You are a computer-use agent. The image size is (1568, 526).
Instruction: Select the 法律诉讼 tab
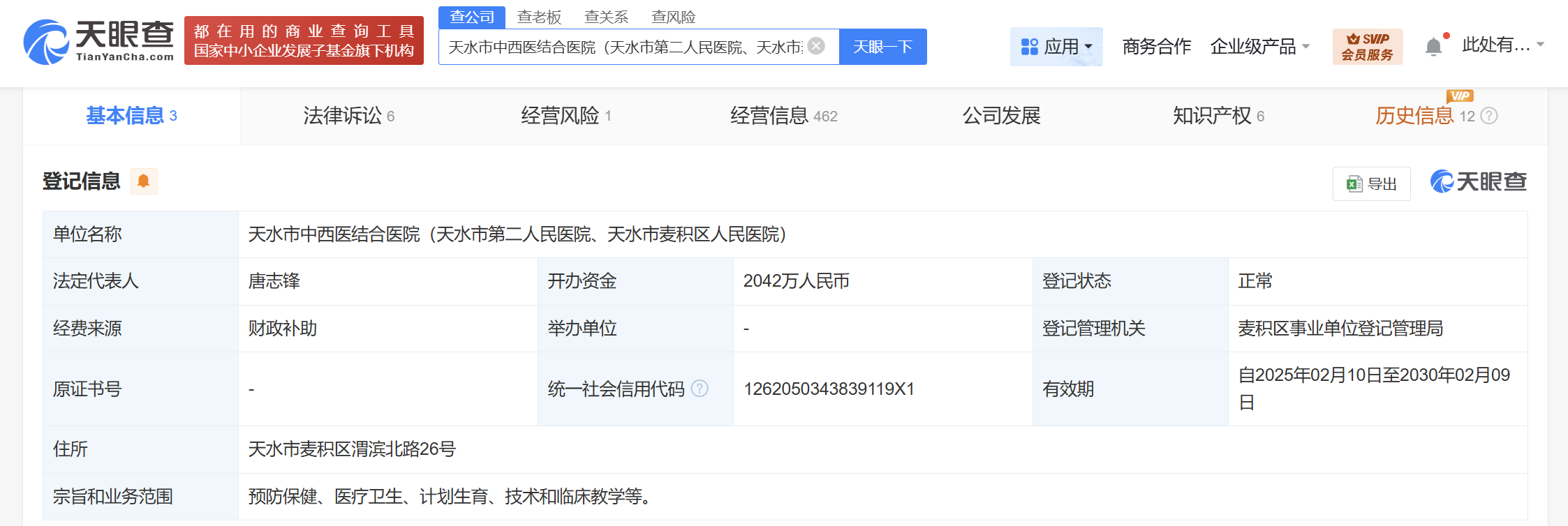349,116
